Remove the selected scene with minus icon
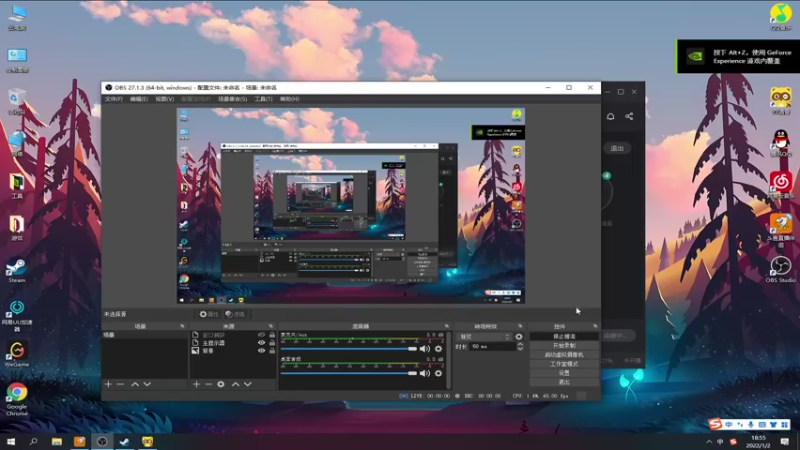 click(120, 384)
